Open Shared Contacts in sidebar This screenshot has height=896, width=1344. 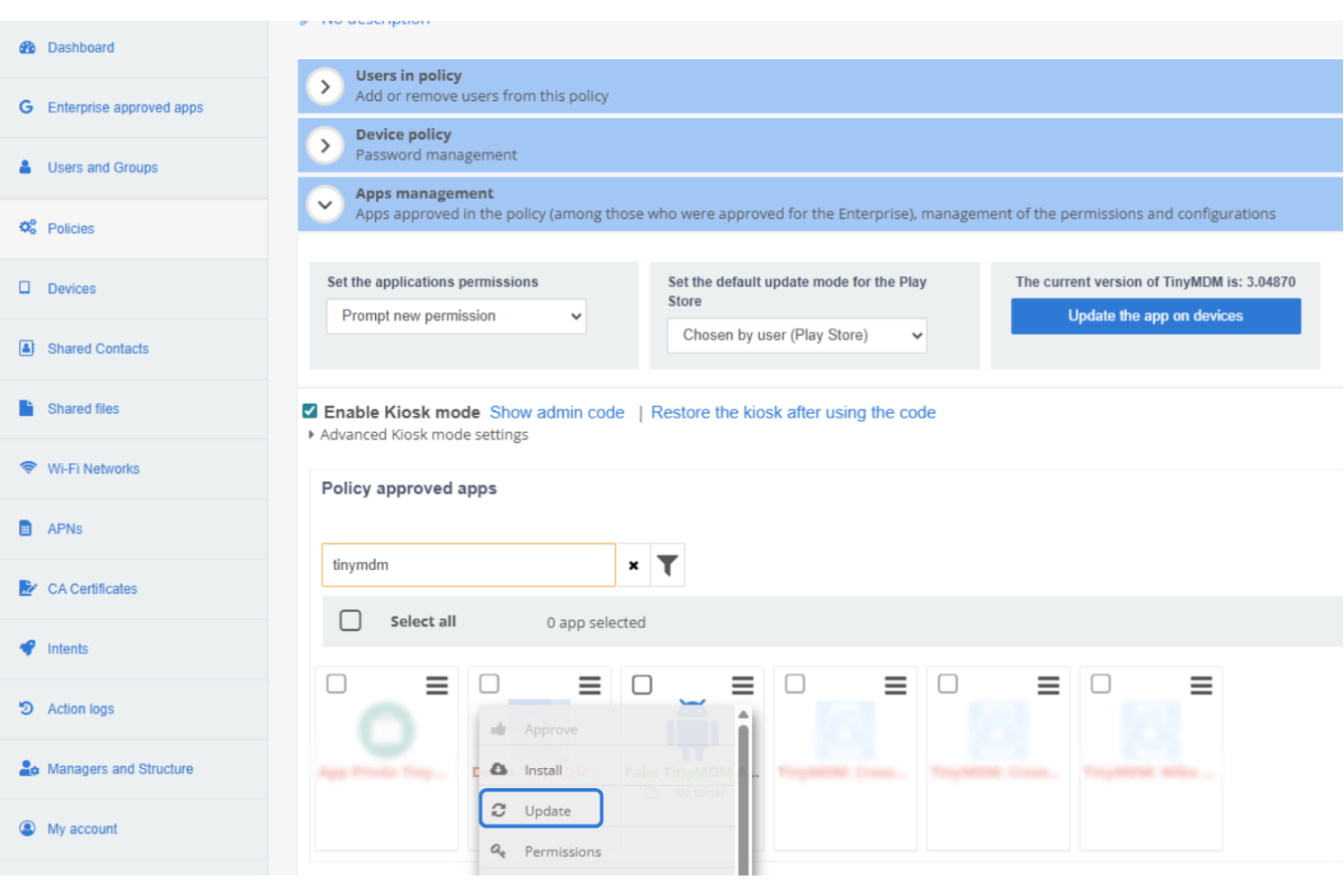point(98,348)
